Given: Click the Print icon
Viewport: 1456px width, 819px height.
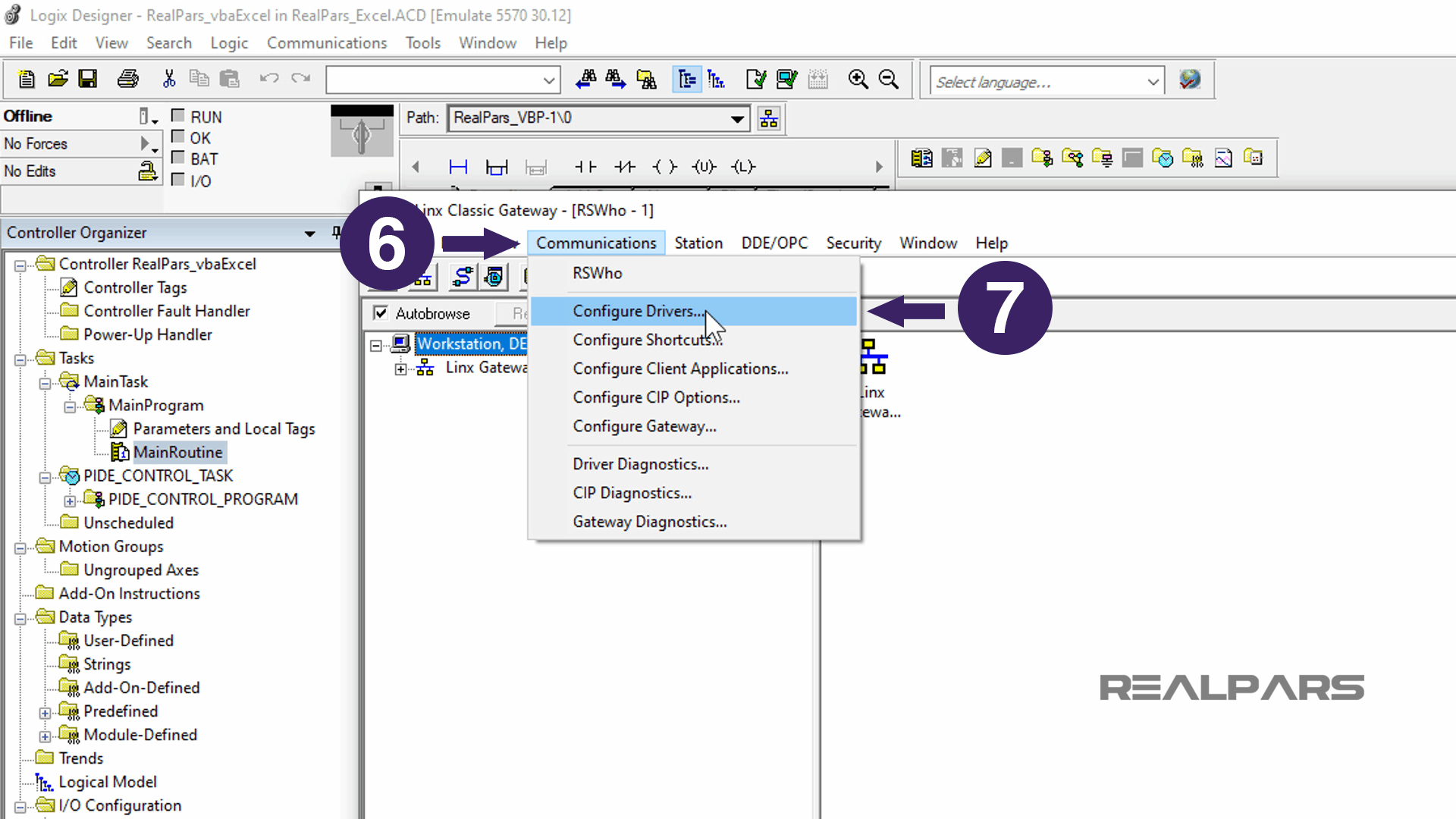Looking at the screenshot, I should pyautogui.click(x=128, y=79).
